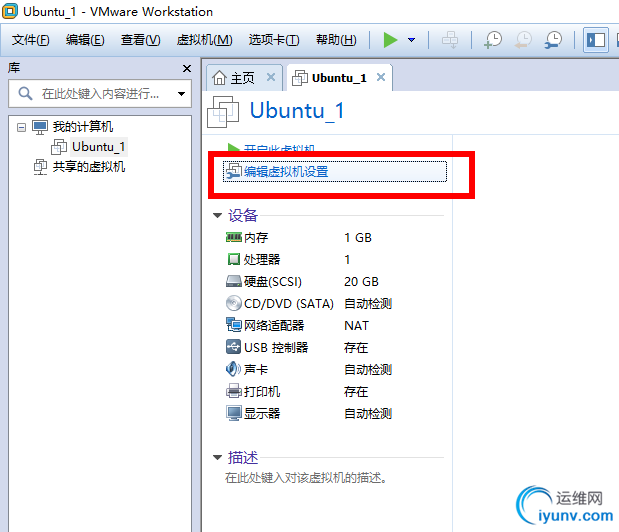Open the 文件(F) menu
619x532 pixels.
click(x=30, y=40)
